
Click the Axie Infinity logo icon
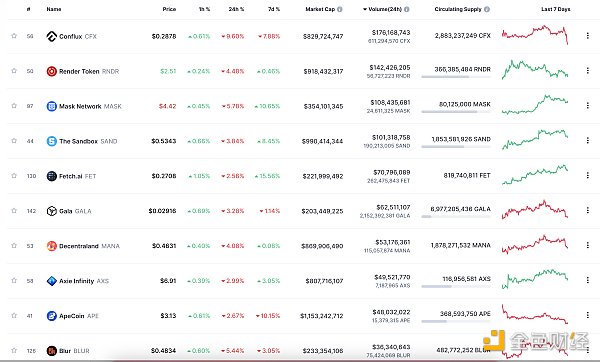(x=52, y=281)
